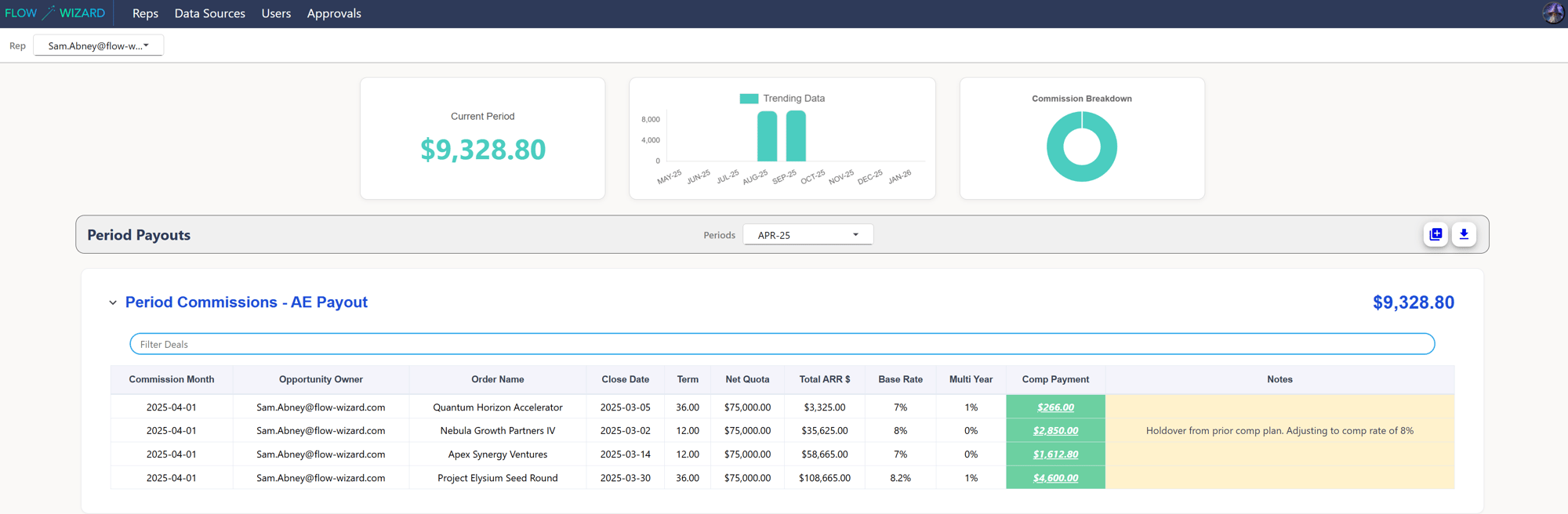The height and width of the screenshot is (514, 1568).
Task: Open the Rep selector dropdown
Action: coord(99,45)
